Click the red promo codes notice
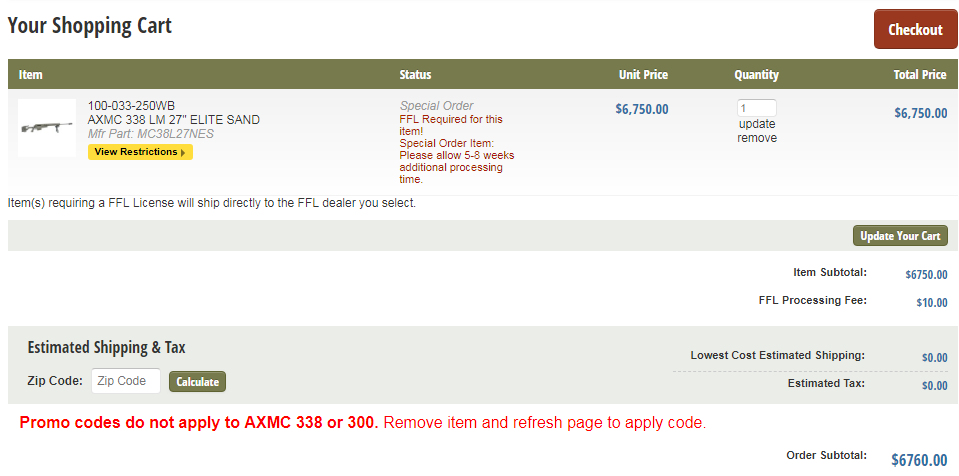Screen dimensions: 959x476 (363, 423)
